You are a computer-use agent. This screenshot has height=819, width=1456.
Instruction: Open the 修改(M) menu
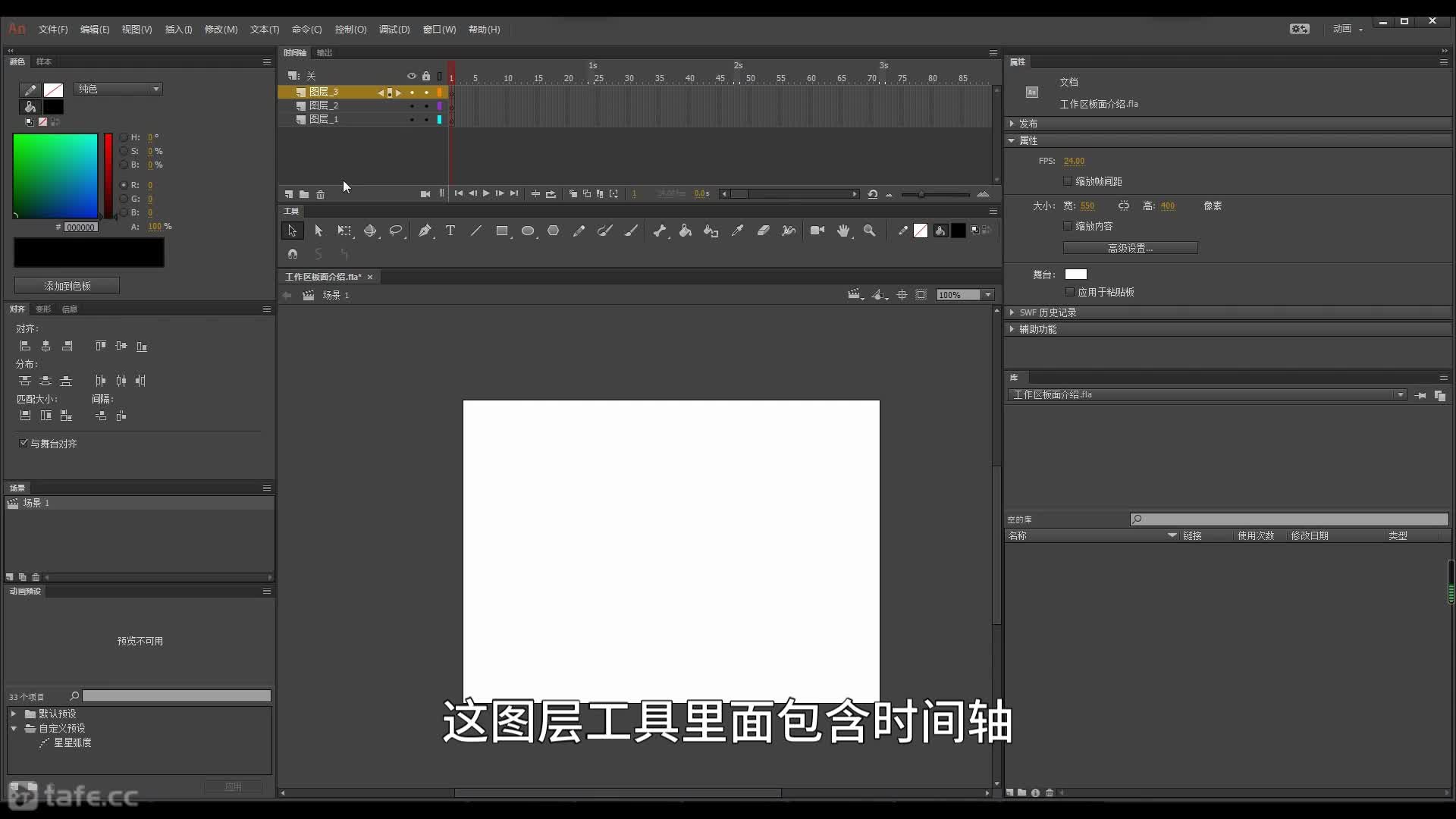[221, 30]
